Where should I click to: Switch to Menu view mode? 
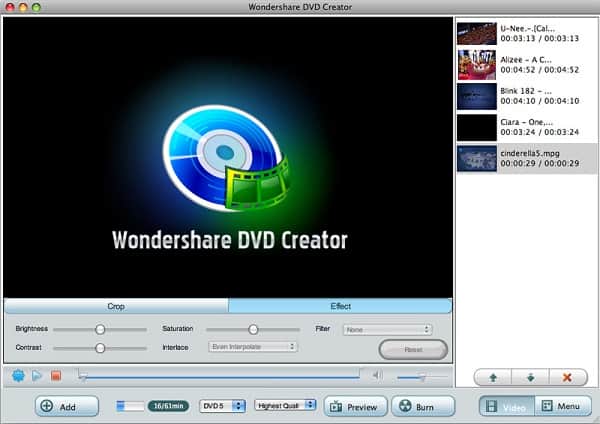[x=560, y=406]
